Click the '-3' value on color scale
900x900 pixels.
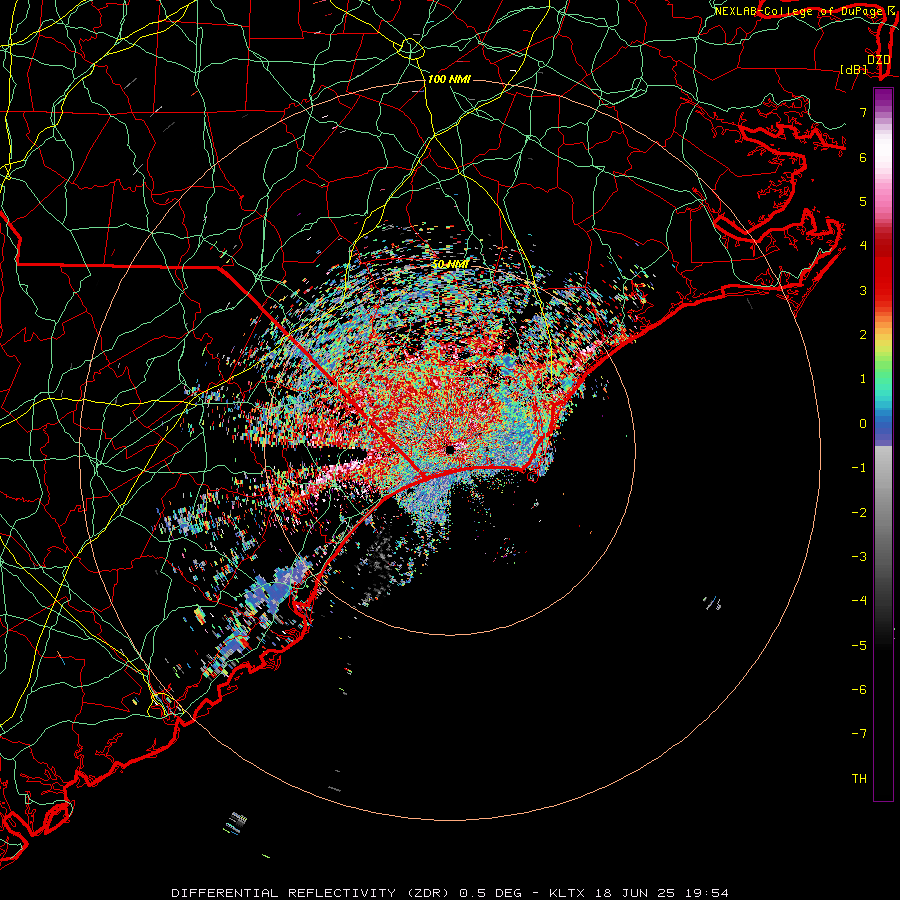coord(859,557)
